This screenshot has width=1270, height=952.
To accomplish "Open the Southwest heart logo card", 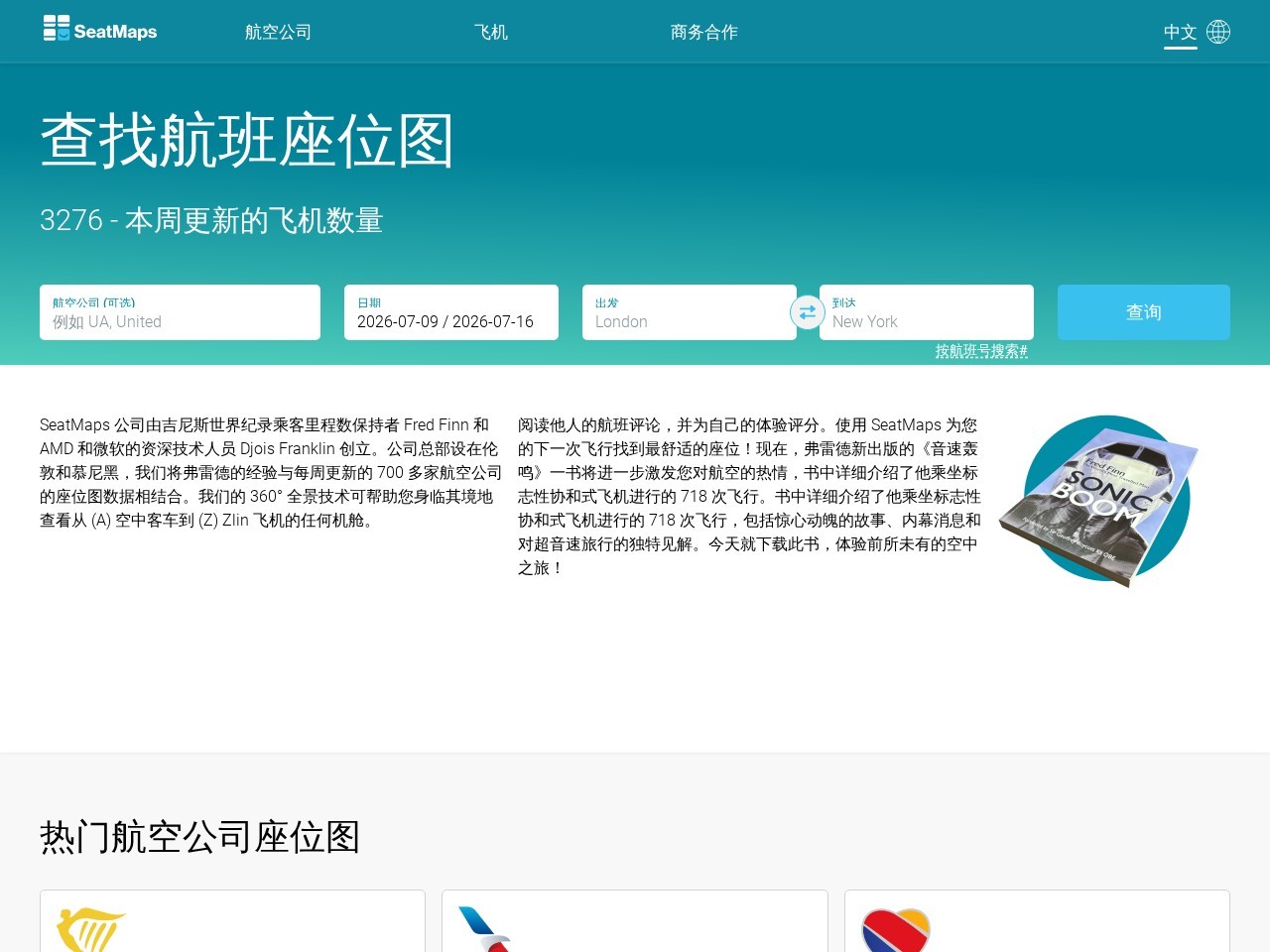I will tap(1037, 921).
